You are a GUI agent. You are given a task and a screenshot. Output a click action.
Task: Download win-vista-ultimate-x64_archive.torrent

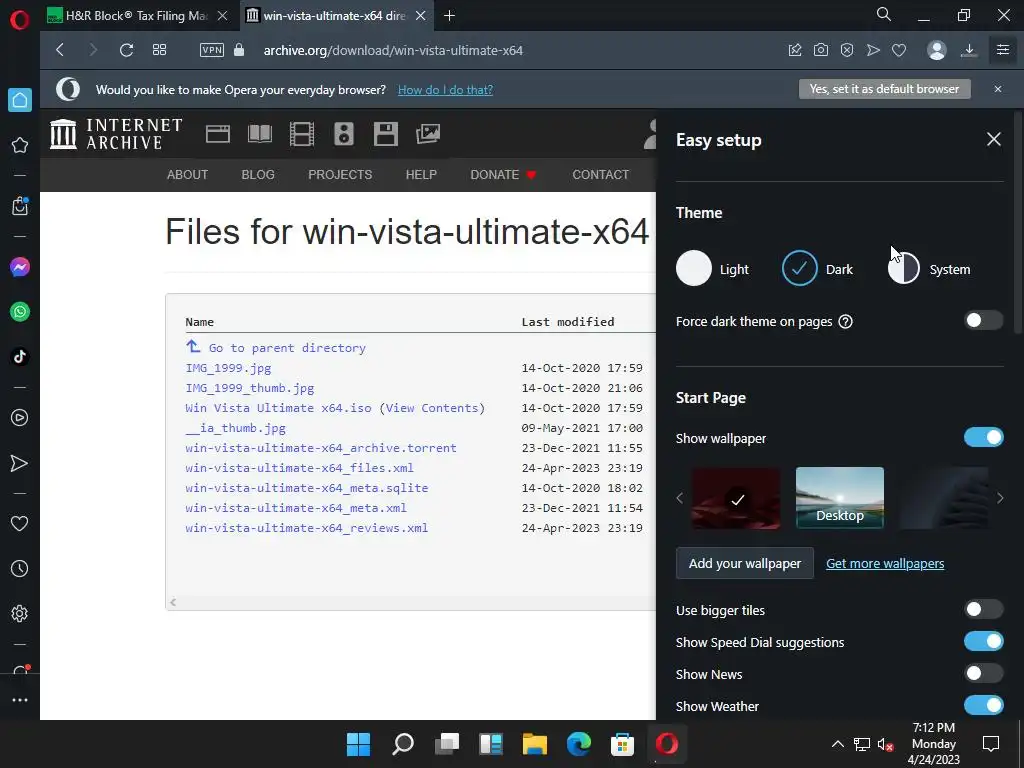click(321, 448)
